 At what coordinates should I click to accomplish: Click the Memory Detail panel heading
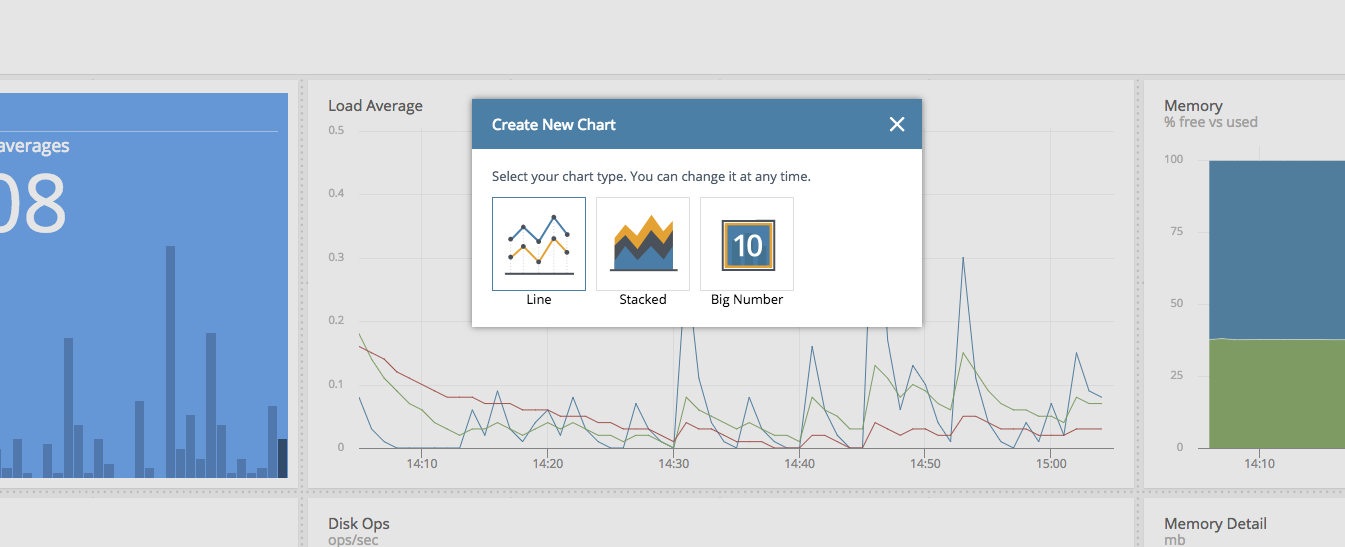[x=1215, y=524]
